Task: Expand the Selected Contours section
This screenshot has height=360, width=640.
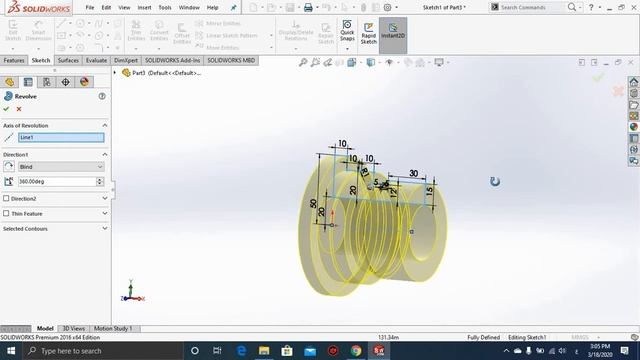Action: tap(105, 229)
